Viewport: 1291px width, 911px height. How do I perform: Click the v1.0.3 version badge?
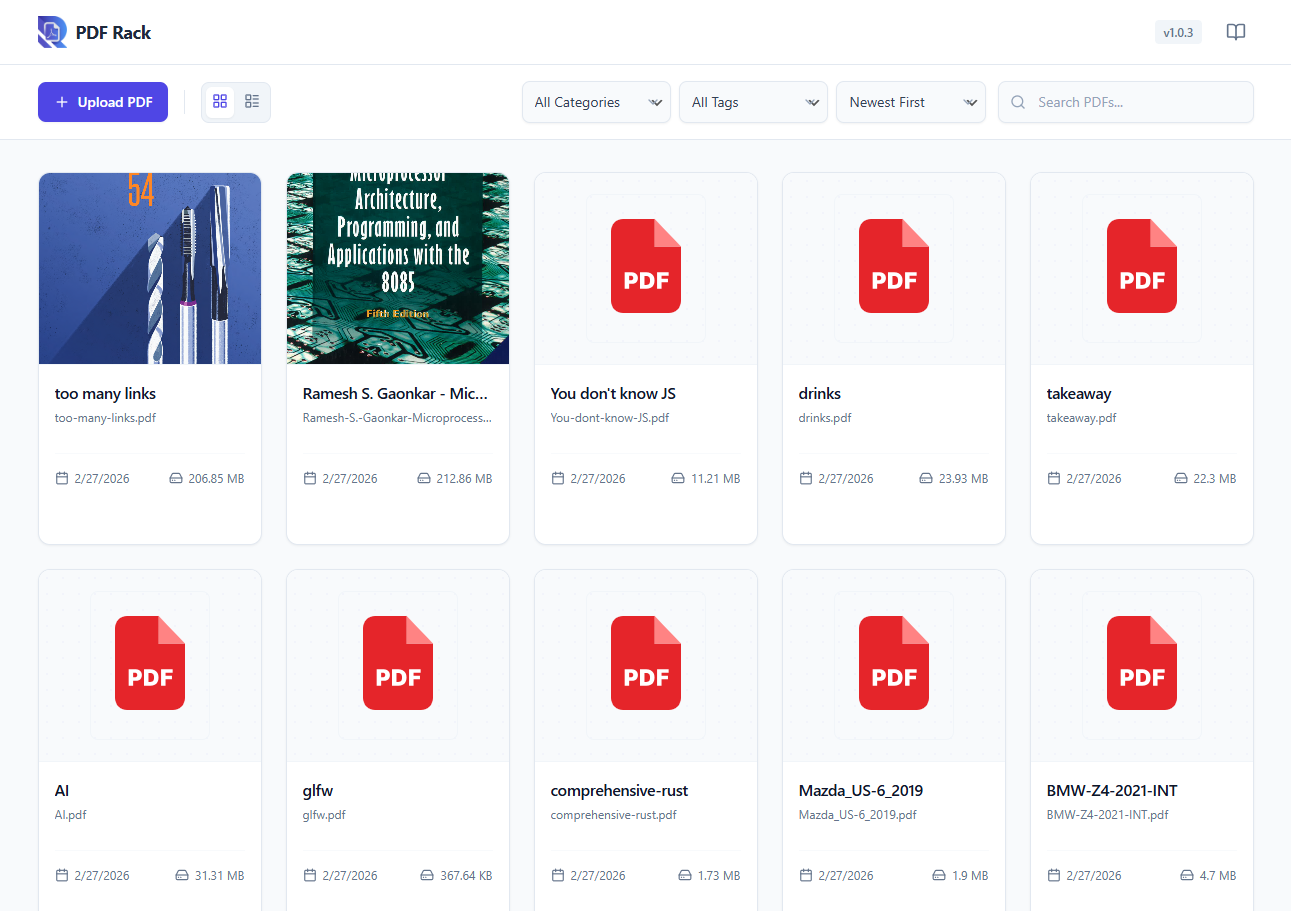pyautogui.click(x=1178, y=32)
